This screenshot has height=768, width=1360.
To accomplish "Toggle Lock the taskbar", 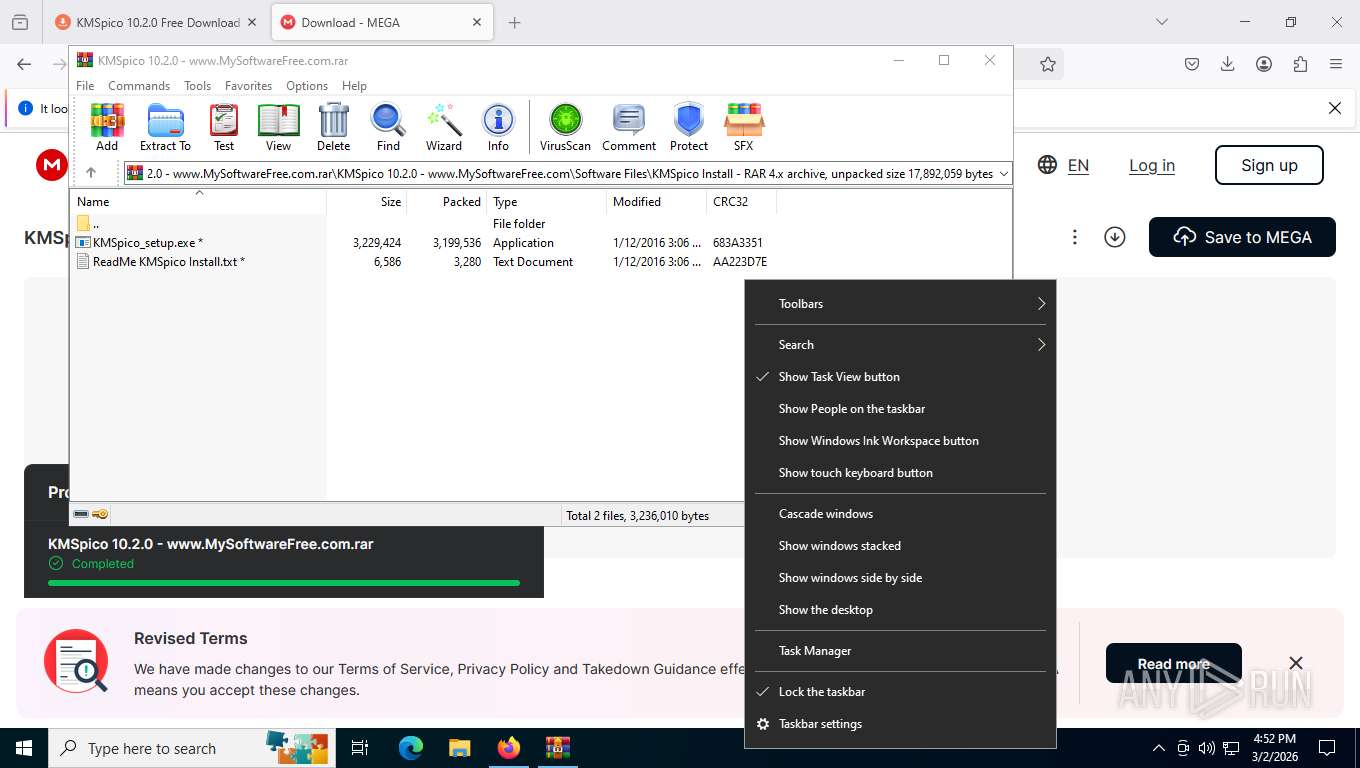I will pyautogui.click(x=900, y=692).
